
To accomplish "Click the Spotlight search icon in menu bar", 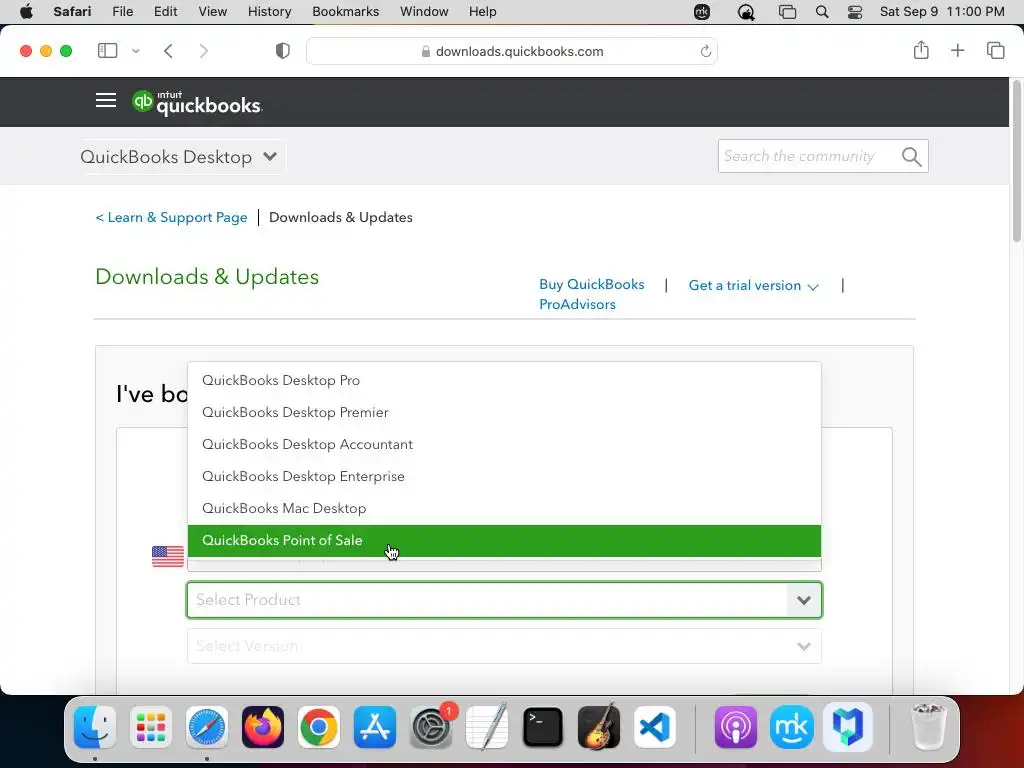I will point(822,12).
